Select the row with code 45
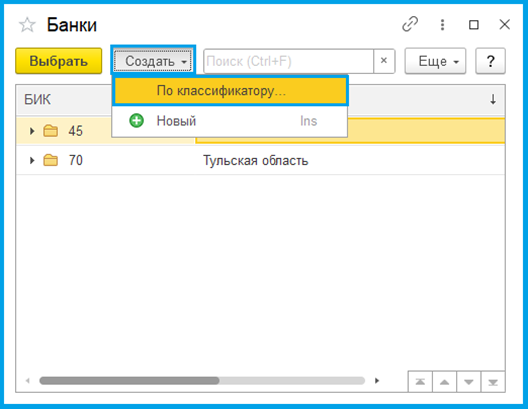The height and width of the screenshot is (409, 528). point(260,131)
